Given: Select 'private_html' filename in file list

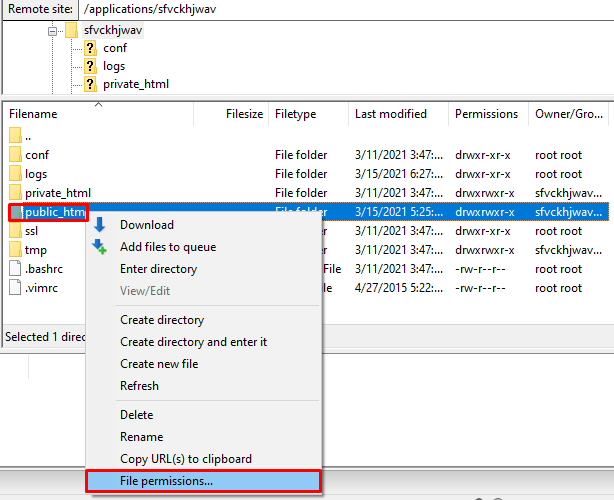Looking at the screenshot, I should coord(58,193).
